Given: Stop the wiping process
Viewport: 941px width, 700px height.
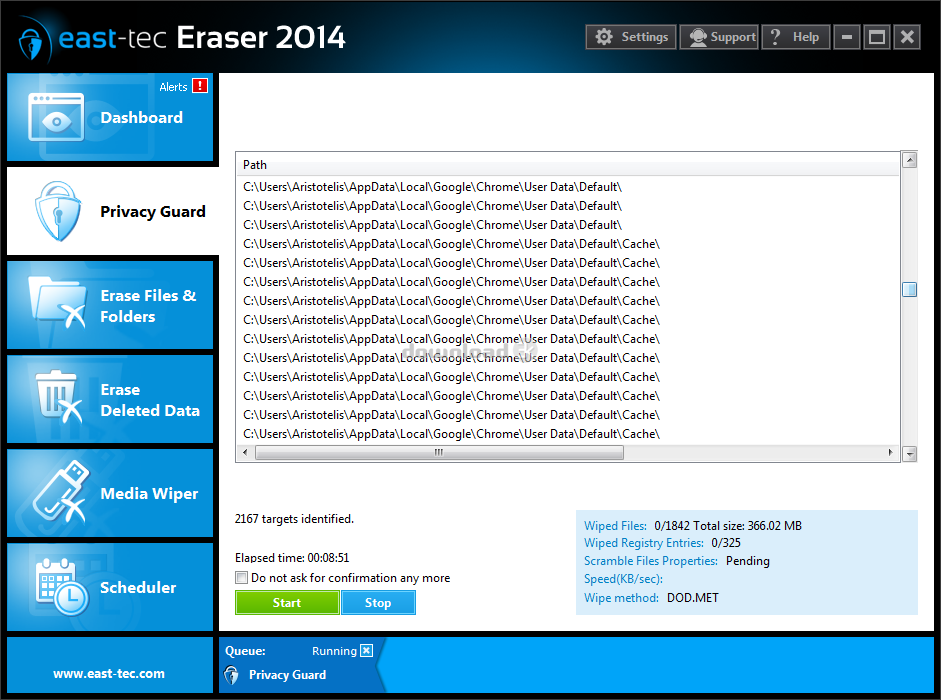Looking at the screenshot, I should click(378, 603).
